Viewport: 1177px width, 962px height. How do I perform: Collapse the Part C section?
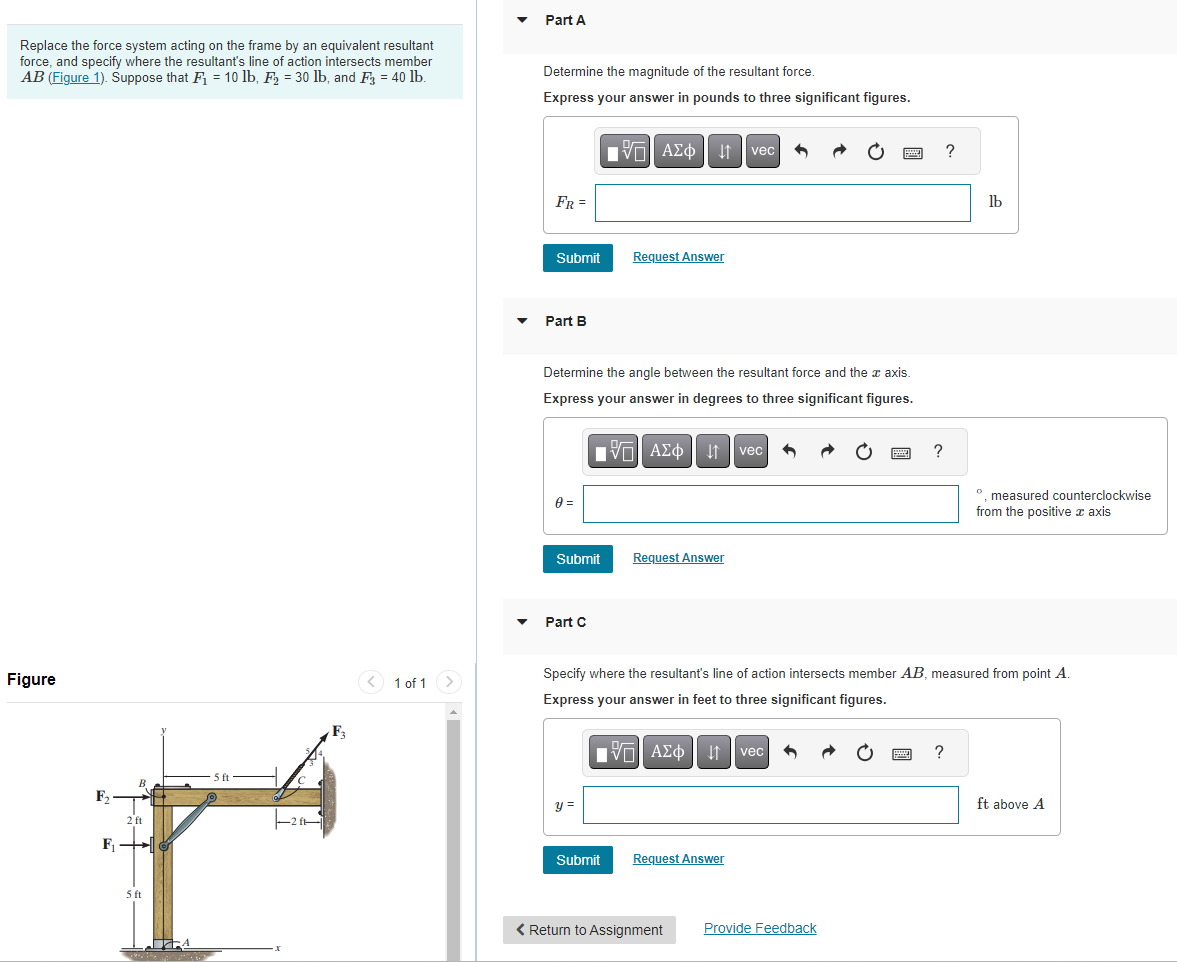click(x=521, y=621)
